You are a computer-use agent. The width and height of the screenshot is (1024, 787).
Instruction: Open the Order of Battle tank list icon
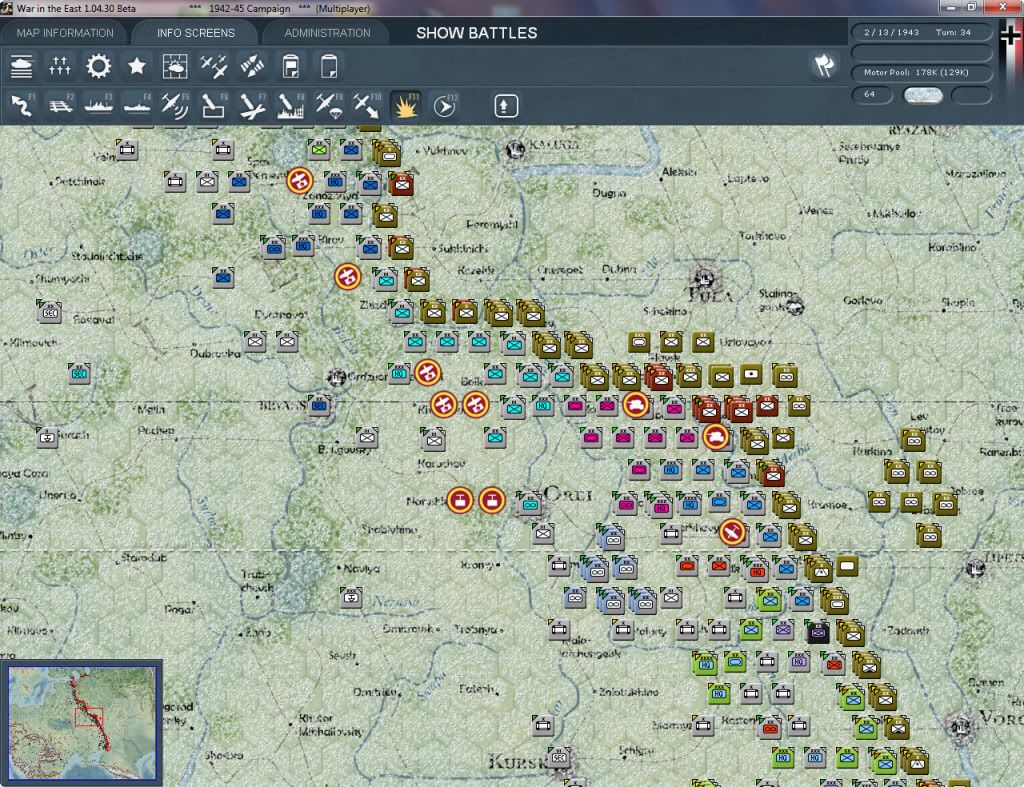point(22,67)
